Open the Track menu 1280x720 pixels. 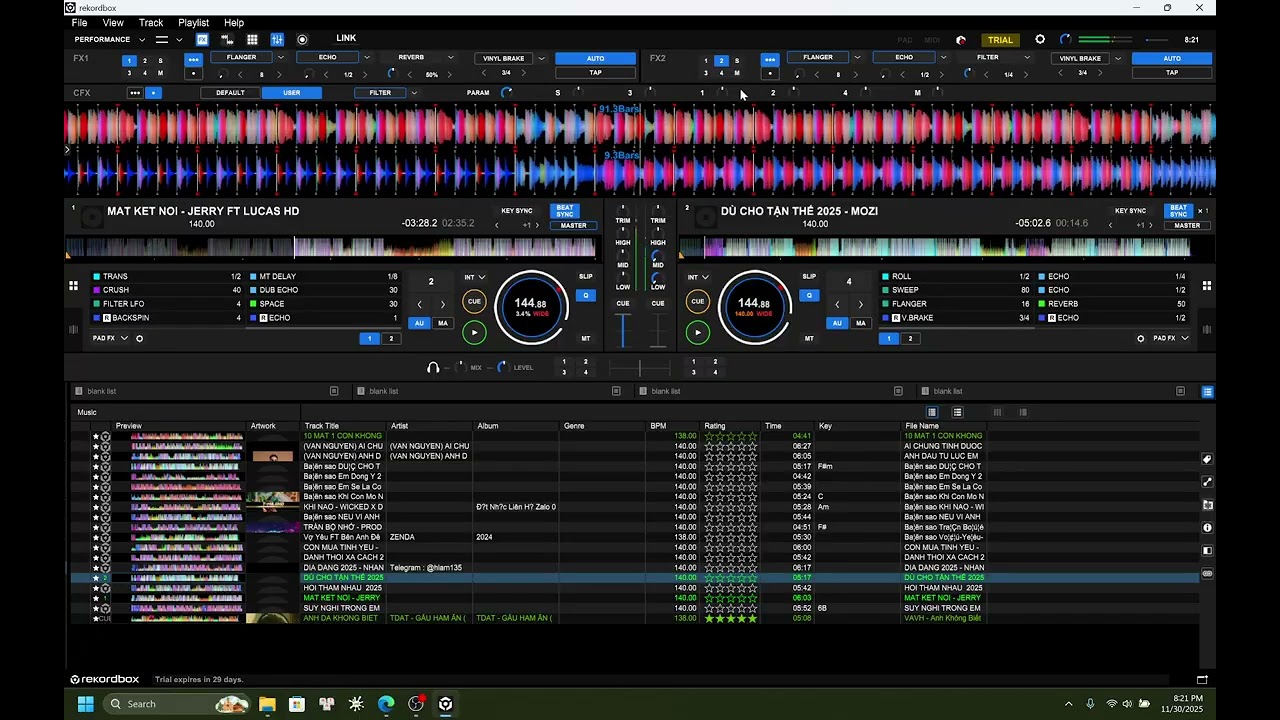point(151,23)
